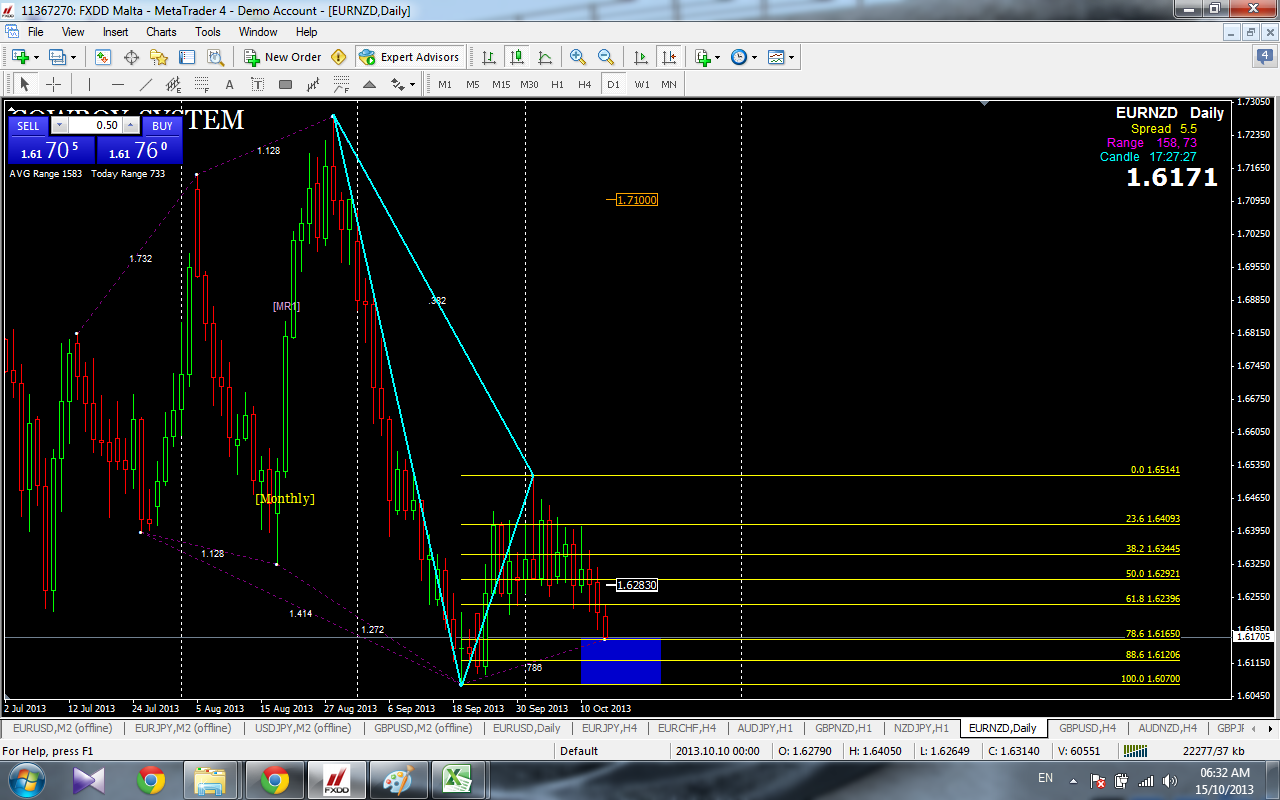This screenshot has width=1280, height=800.
Task: Select the Trendline drawing tool
Action: click(x=146, y=84)
